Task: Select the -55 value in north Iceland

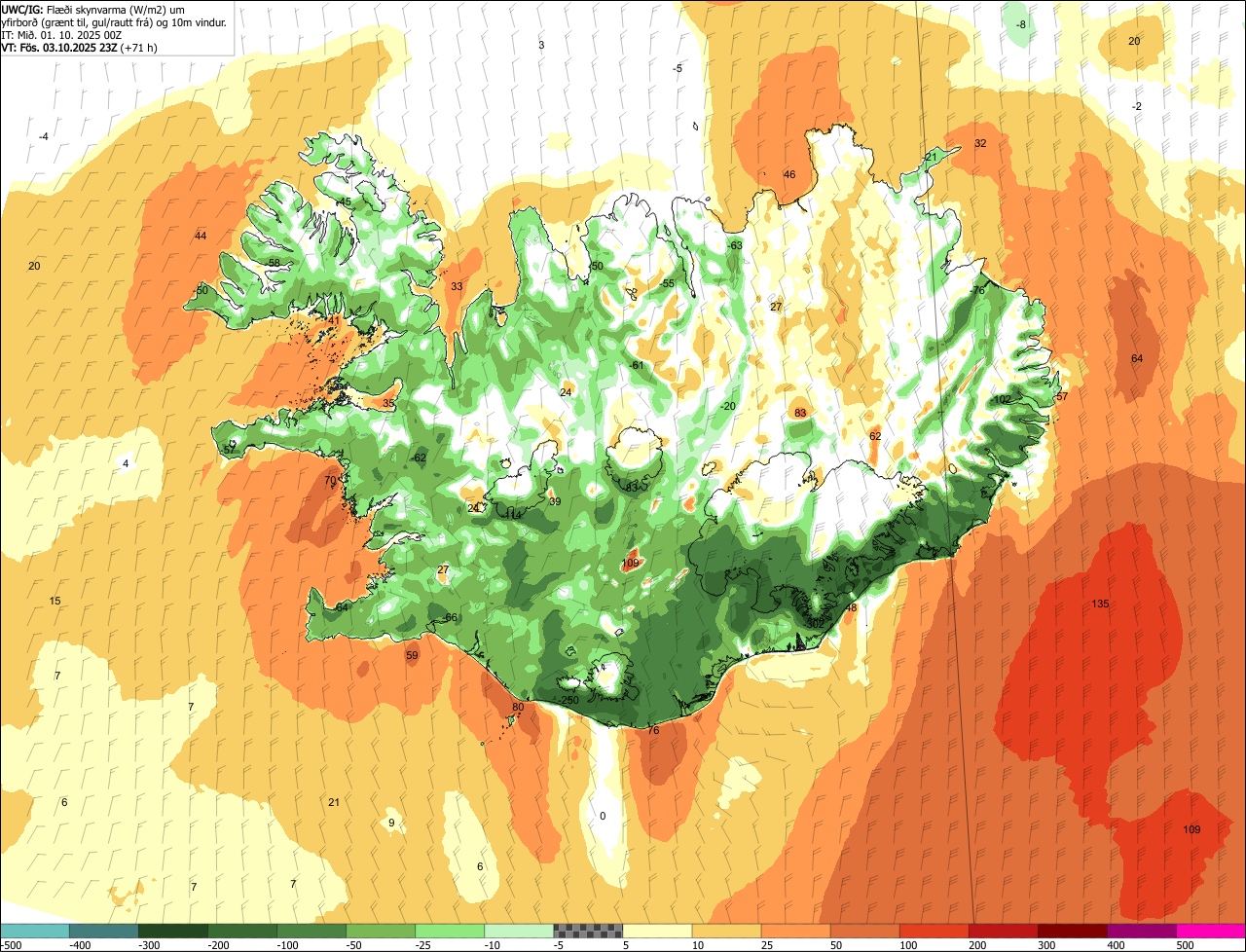Action: (x=667, y=283)
